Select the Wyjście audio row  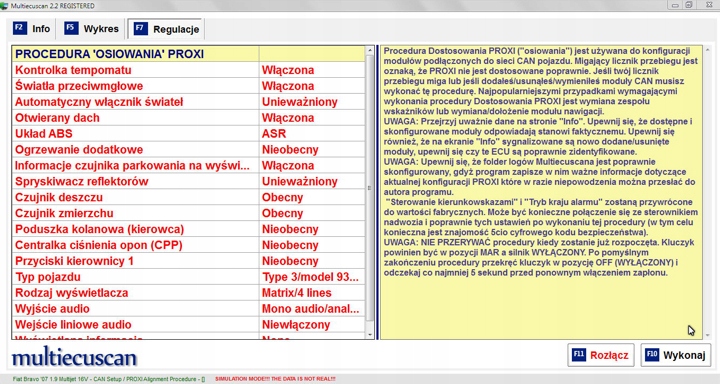(x=188, y=309)
